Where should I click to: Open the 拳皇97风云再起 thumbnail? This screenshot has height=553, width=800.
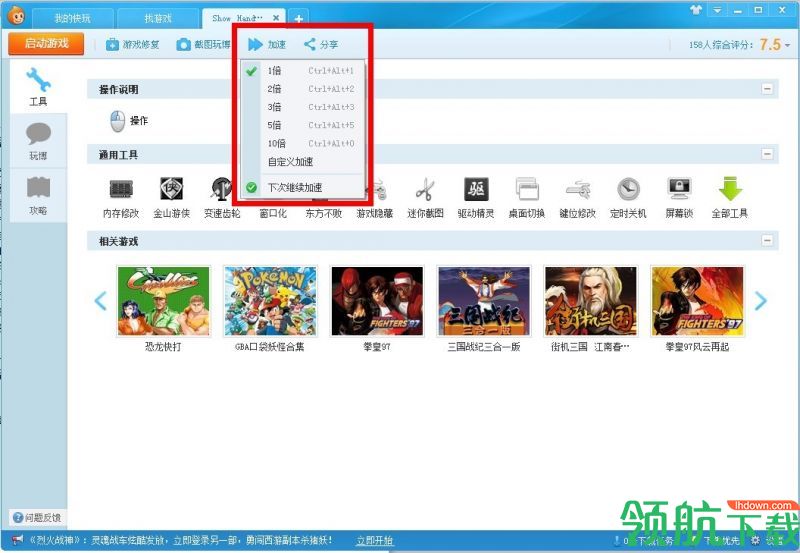coord(697,301)
